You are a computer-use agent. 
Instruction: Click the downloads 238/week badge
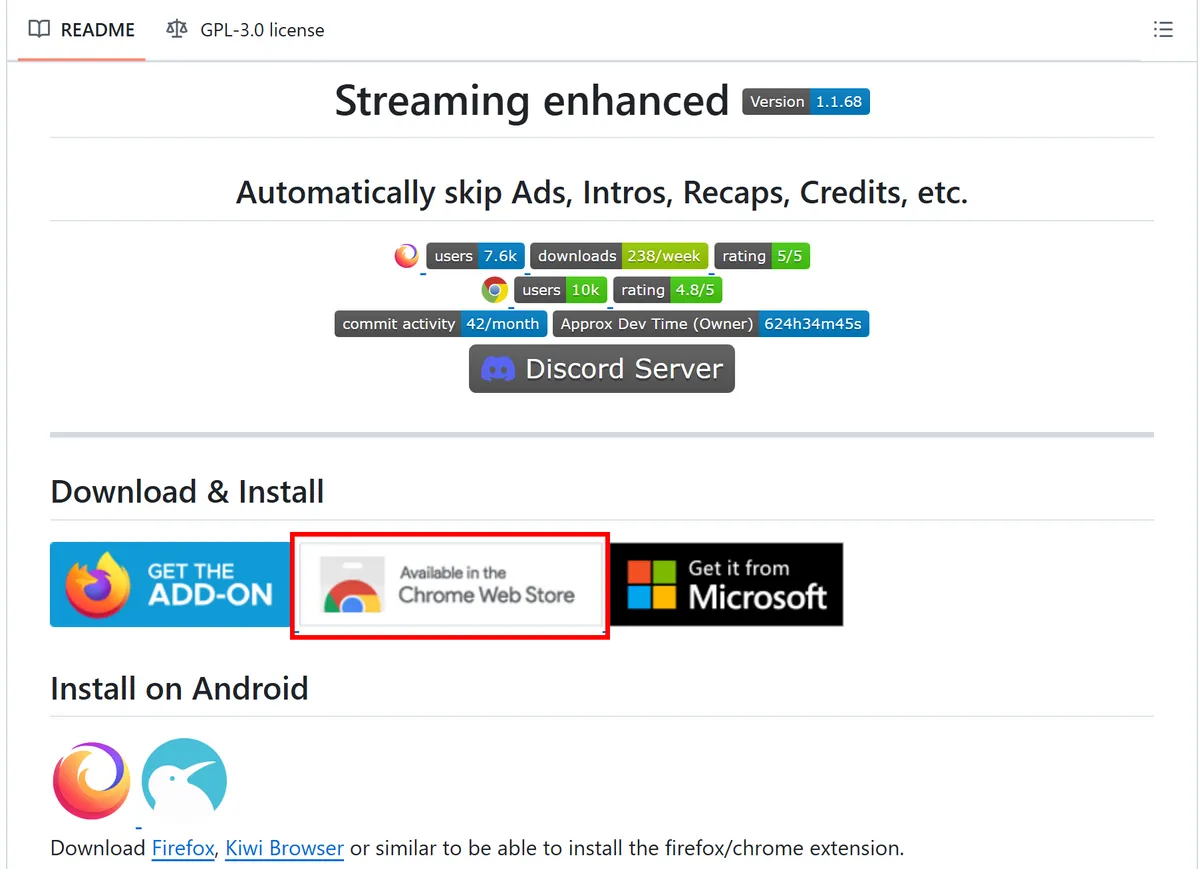pyautogui.click(x=619, y=256)
